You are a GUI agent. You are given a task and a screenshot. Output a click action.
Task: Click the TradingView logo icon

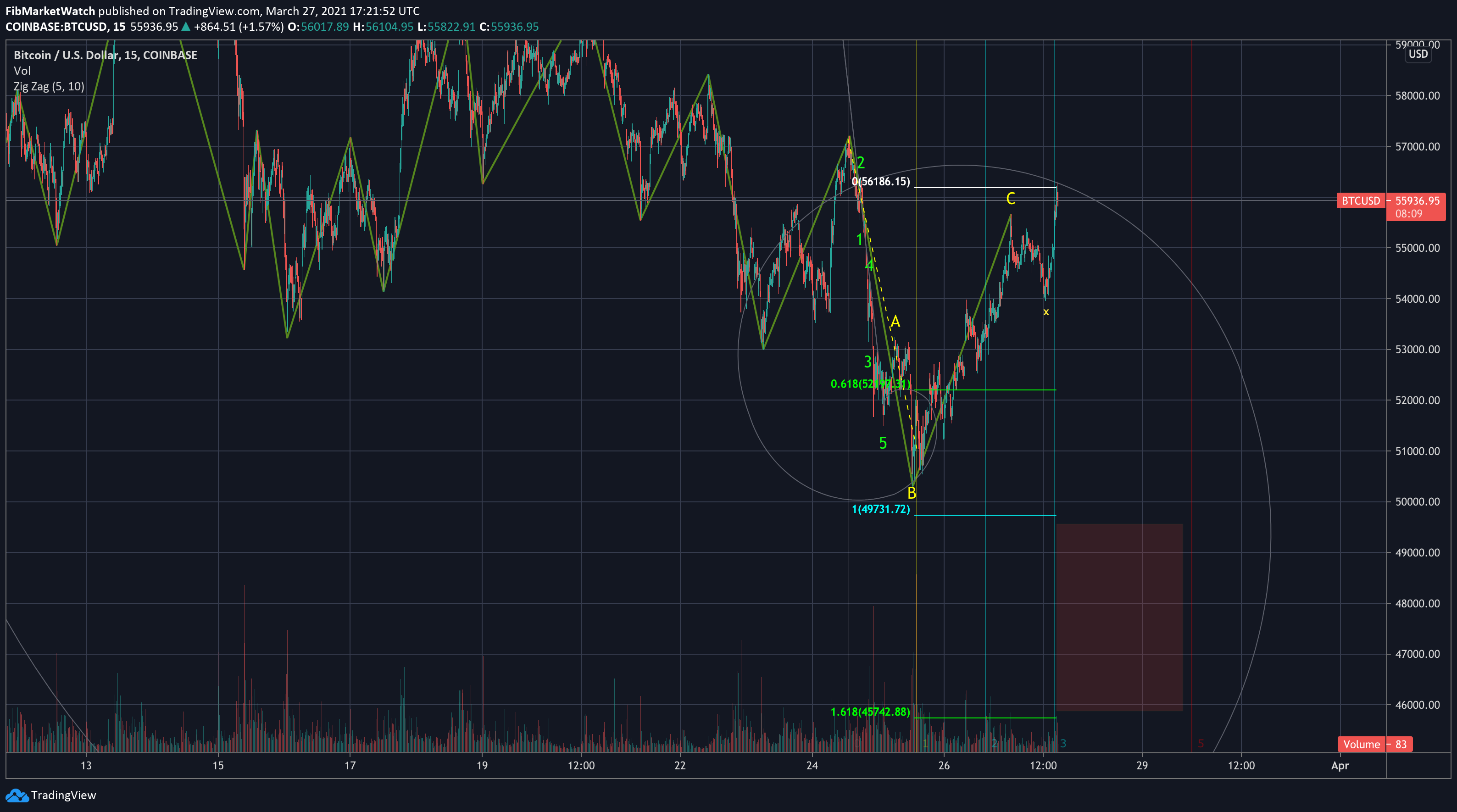[x=17, y=795]
